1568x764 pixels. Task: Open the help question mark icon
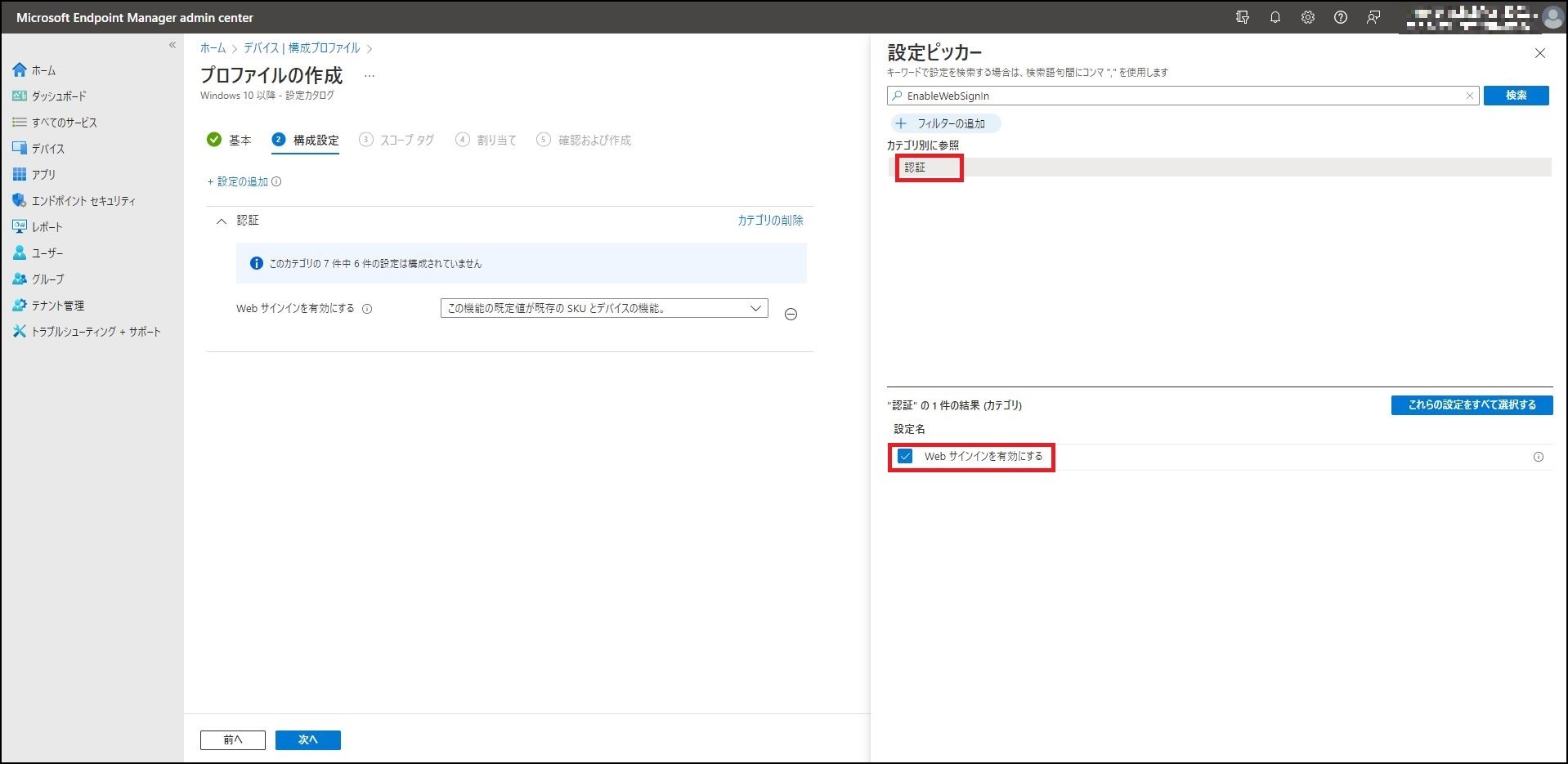(x=1341, y=17)
